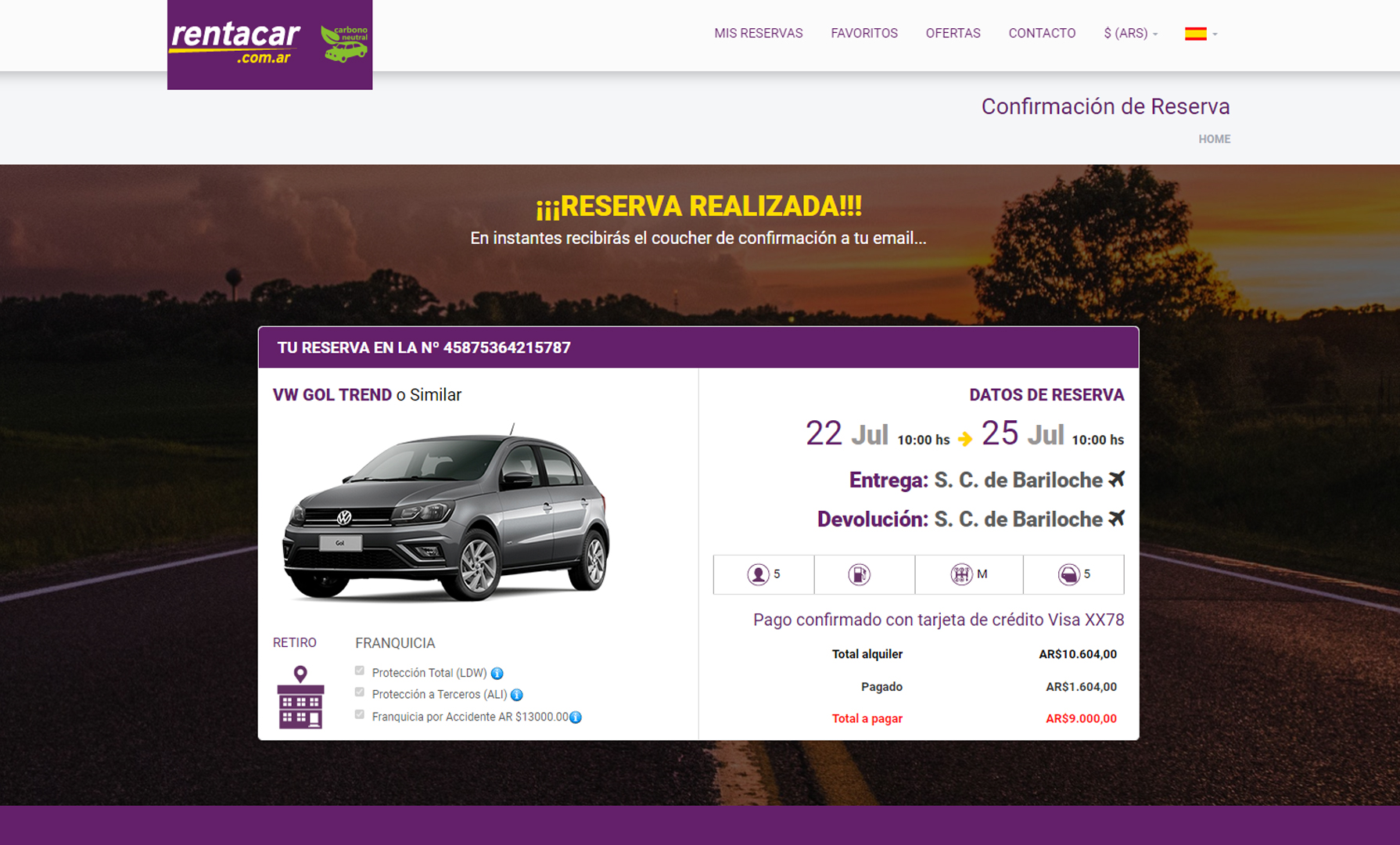Click the 22 Jul pickup date
The height and width of the screenshot is (845, 1400).
(x=847, y=433)
